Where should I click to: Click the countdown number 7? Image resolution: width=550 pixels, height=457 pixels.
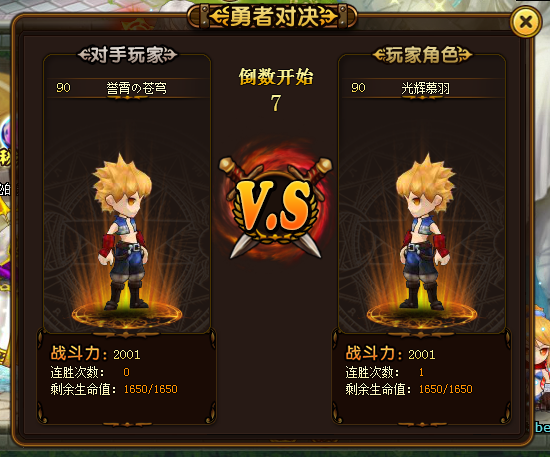(x=276, y=103)
